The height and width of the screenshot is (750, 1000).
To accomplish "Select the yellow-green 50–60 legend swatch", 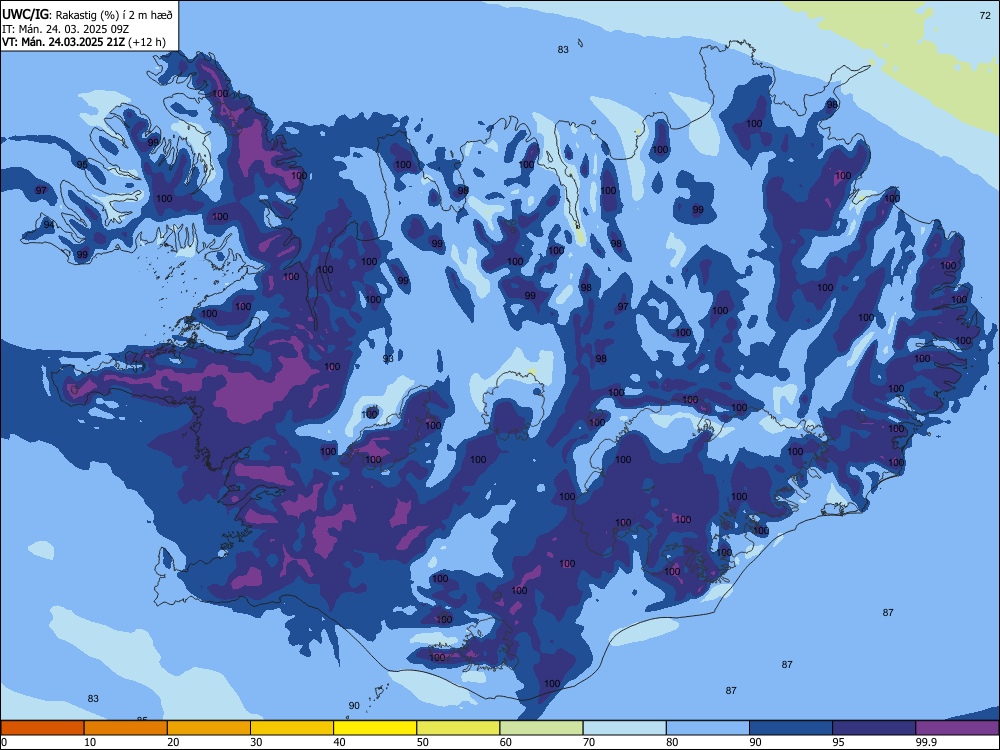I will tap(458, 728).
